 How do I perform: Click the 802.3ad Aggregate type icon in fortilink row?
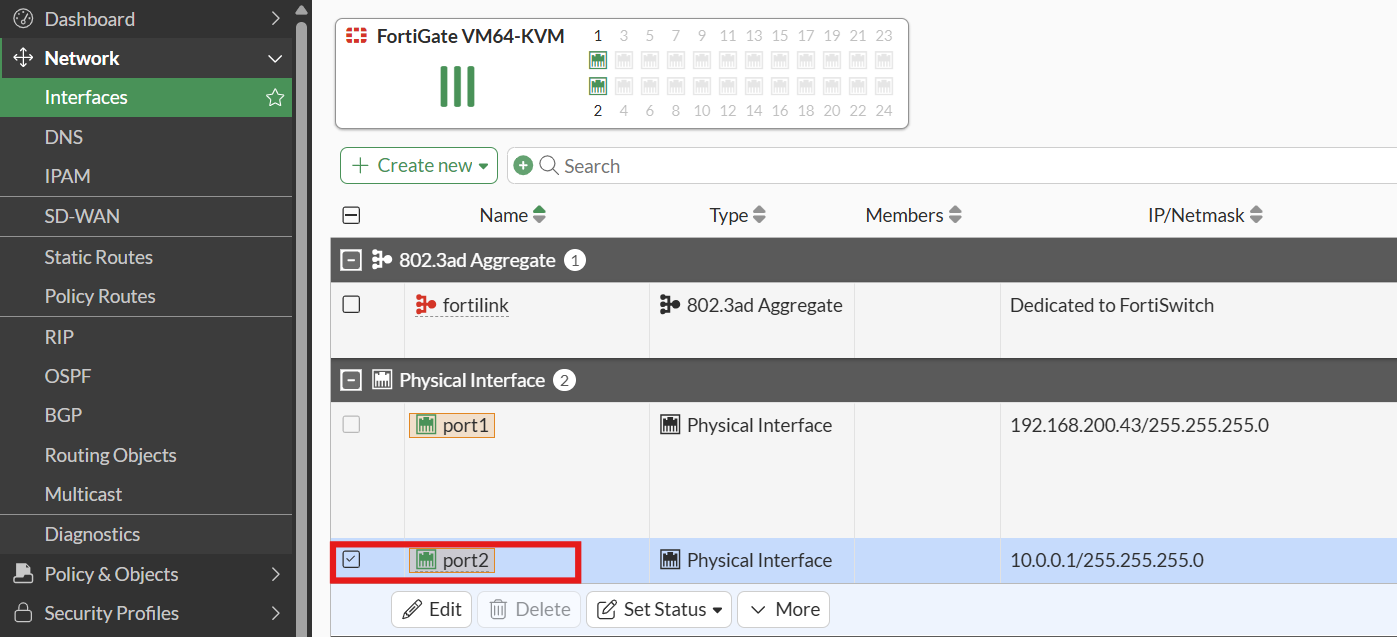pos(670,305)
